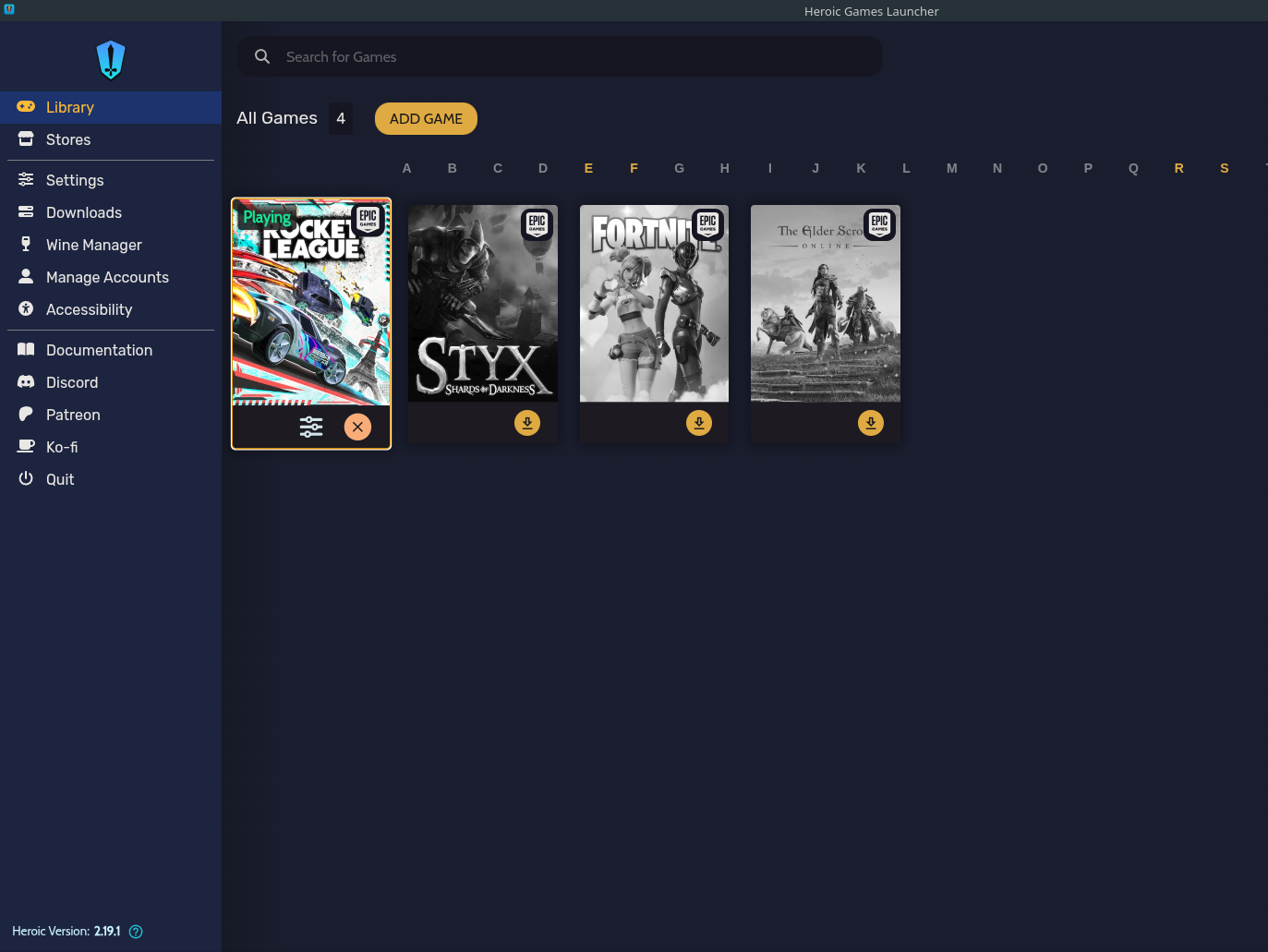Image resolution: width=1268 pixels, height=952 pixels.
Task: Click the Downloads drive icon
Action: [26, 211]
